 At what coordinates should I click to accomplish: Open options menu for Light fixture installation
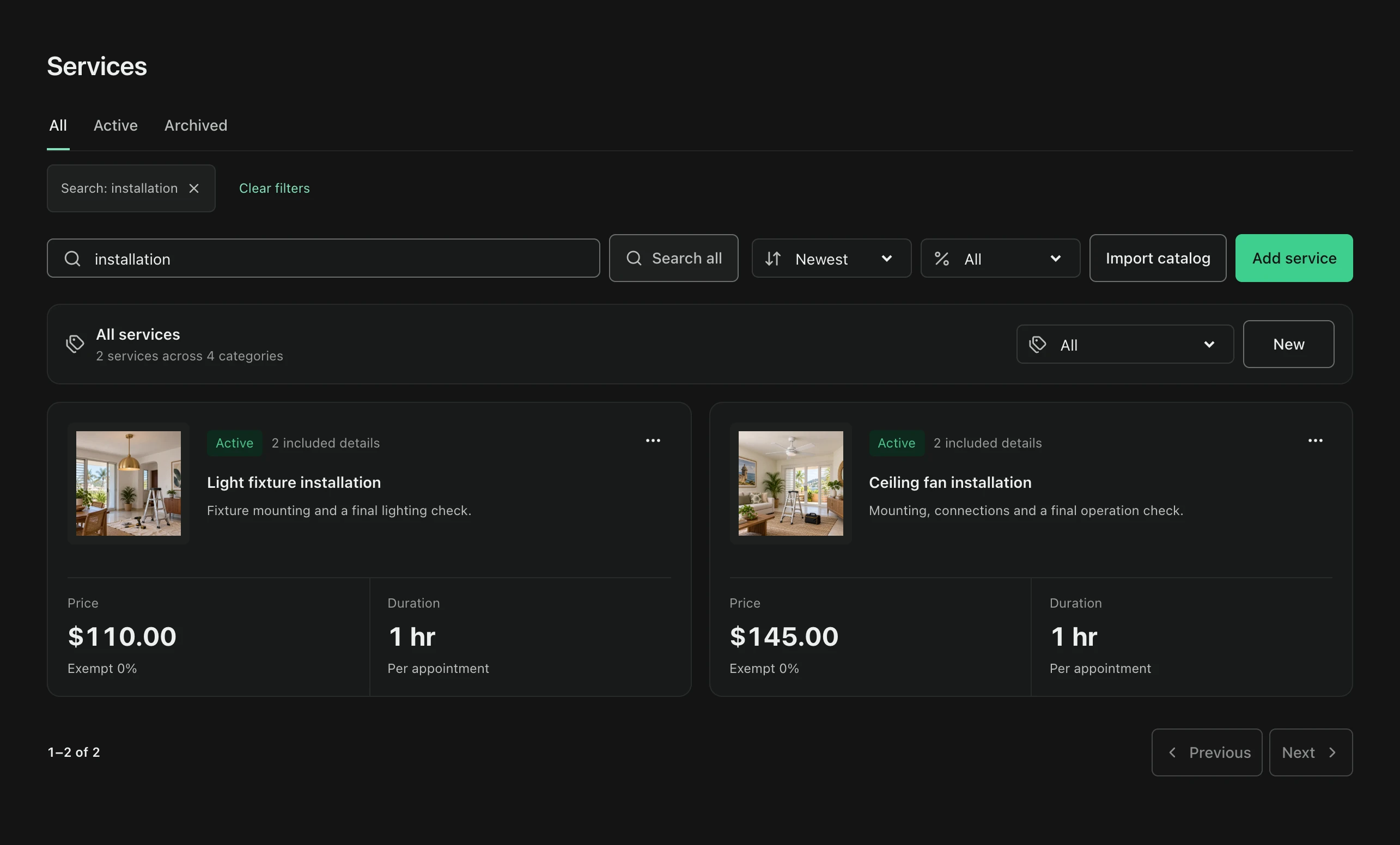pos(653,440)
